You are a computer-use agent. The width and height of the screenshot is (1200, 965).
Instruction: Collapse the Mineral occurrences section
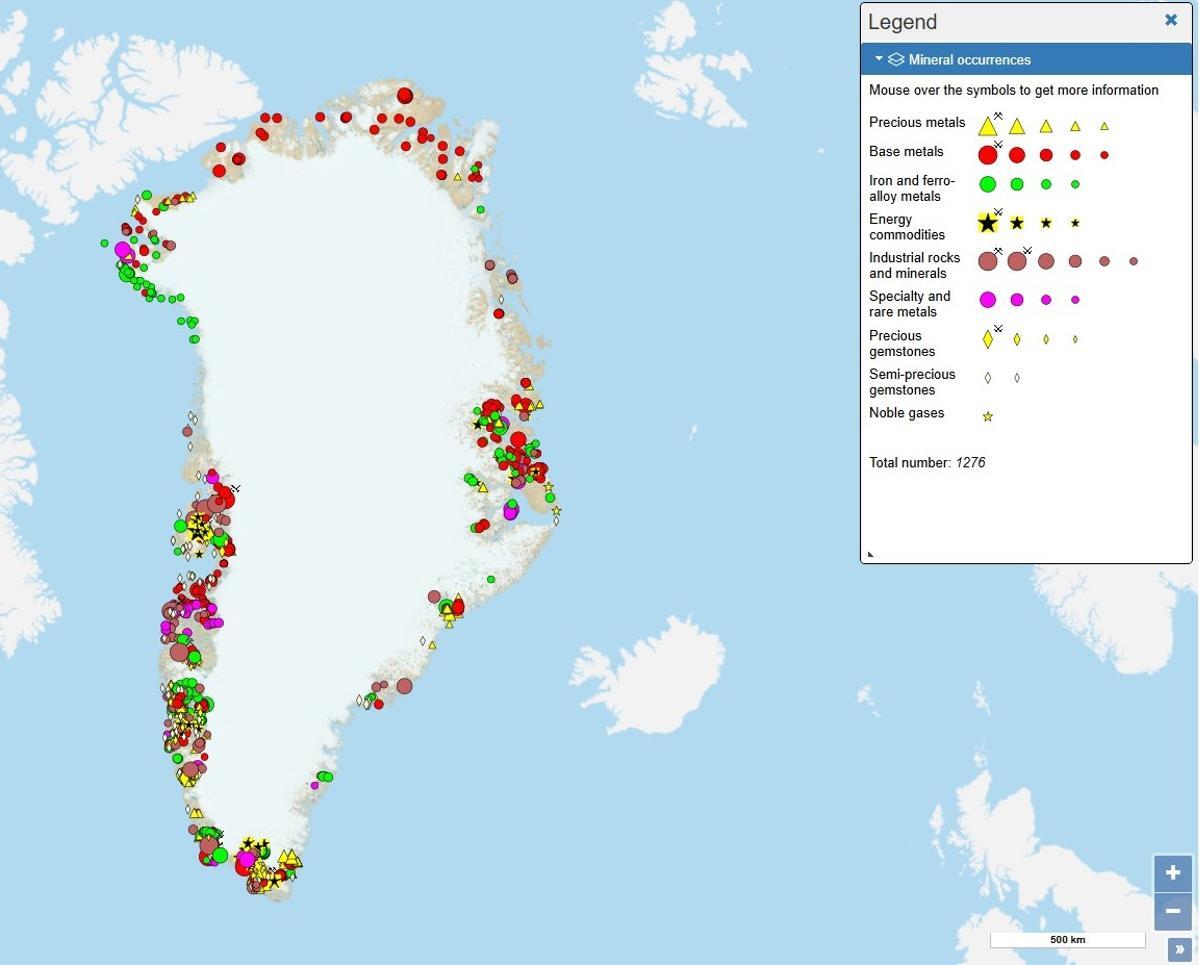[879, 59]
